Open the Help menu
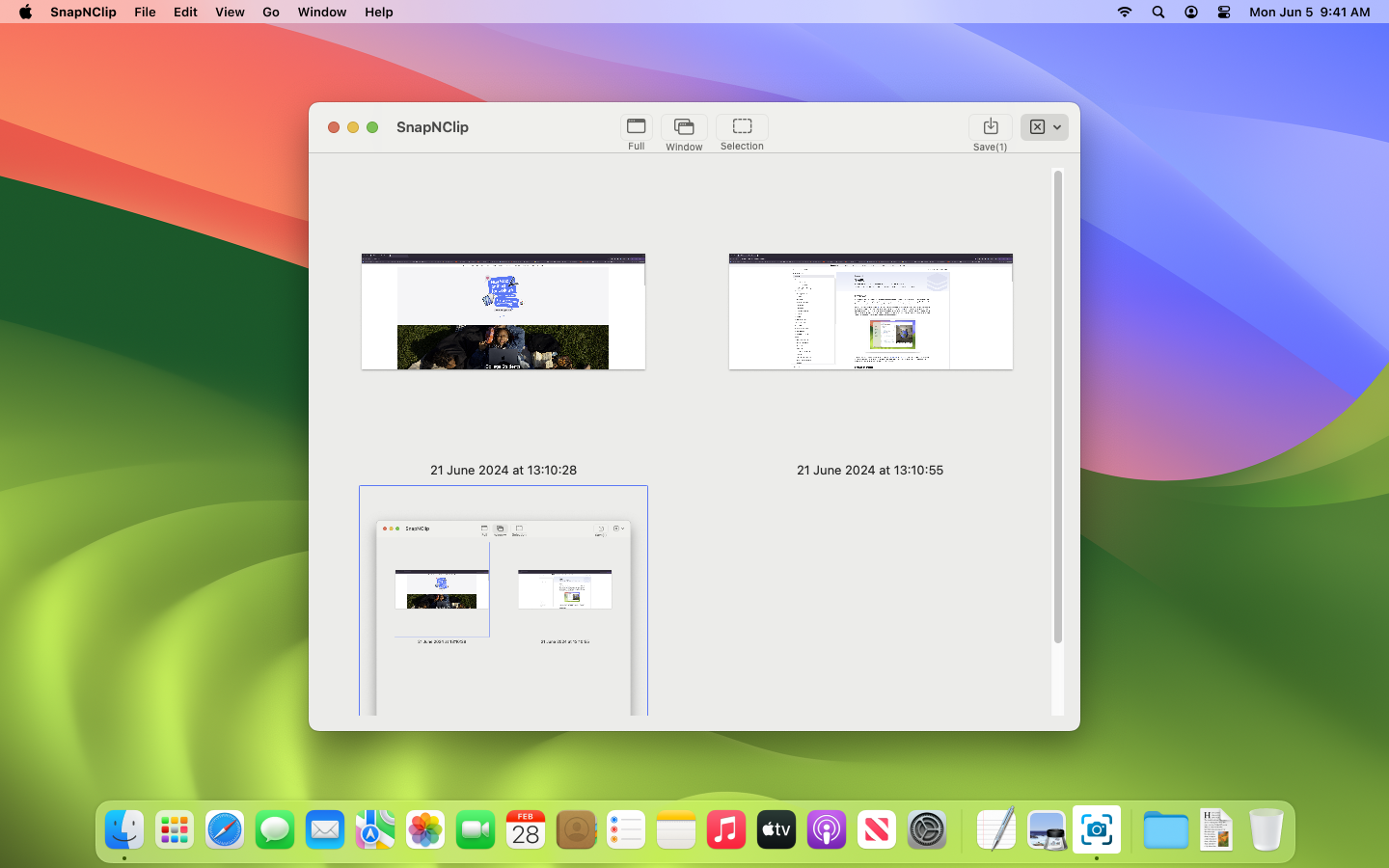The height and width of the screenshot is (868, 1389). pos(379,12)
